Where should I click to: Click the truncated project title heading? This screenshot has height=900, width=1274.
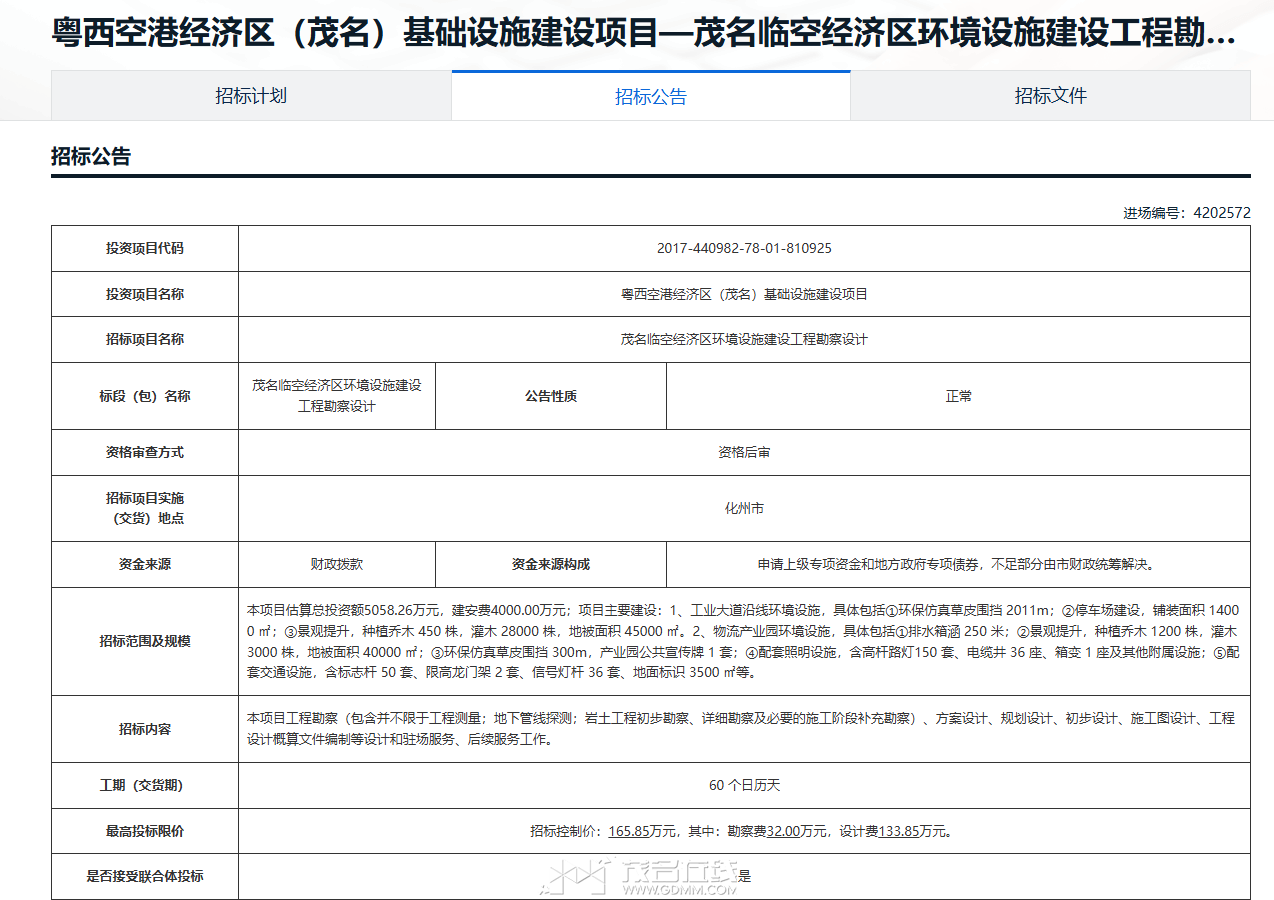point(643,34)
